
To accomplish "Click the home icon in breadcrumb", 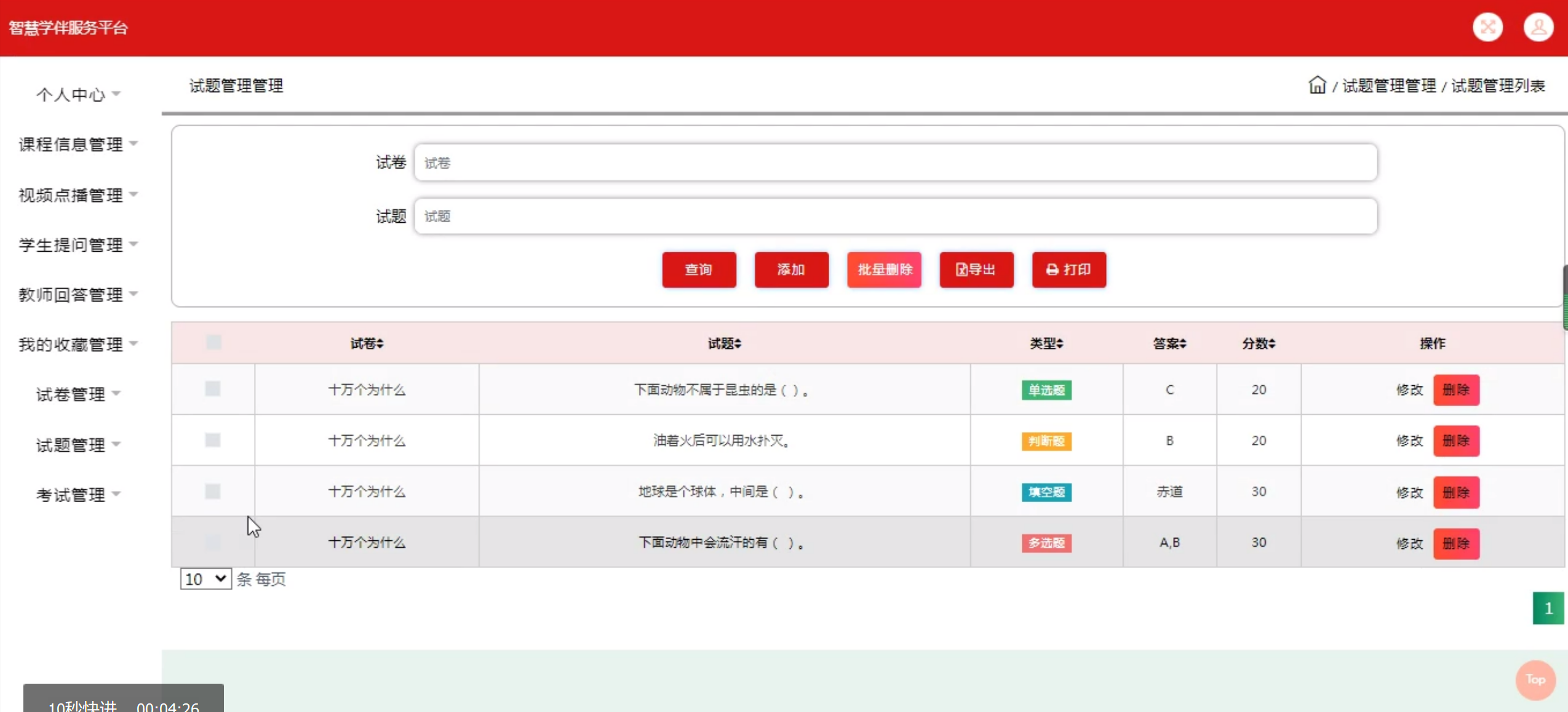I will pyautogui.click(x=1316, y=85).
